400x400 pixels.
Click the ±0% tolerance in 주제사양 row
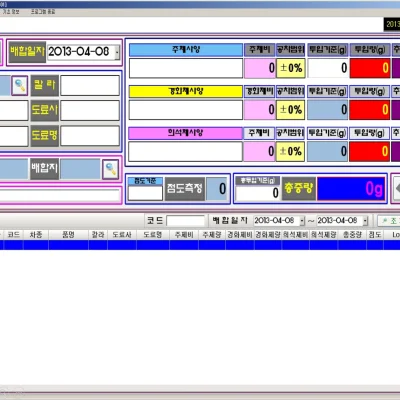point(291,68)
